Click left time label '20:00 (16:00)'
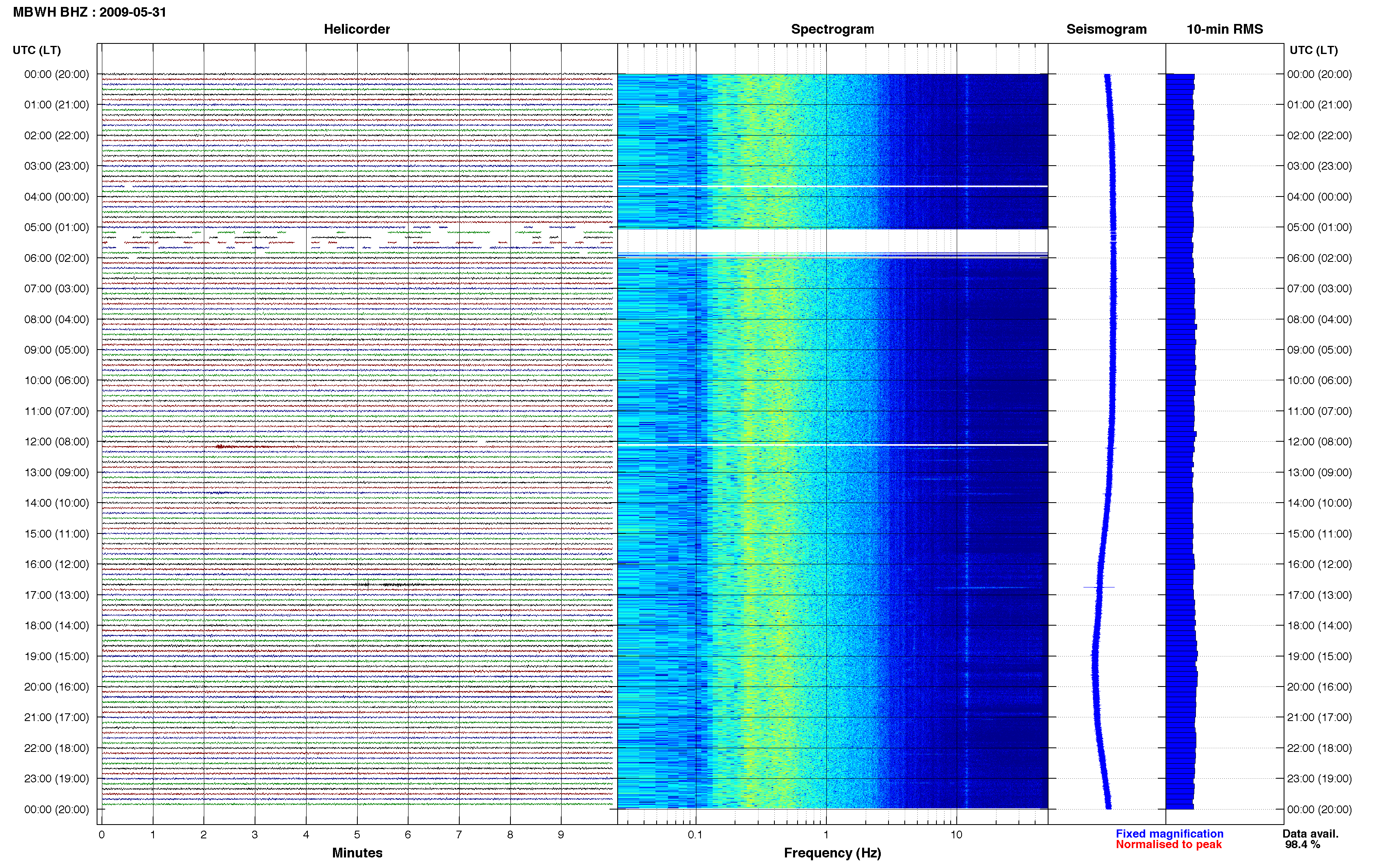 pos(56,687)
